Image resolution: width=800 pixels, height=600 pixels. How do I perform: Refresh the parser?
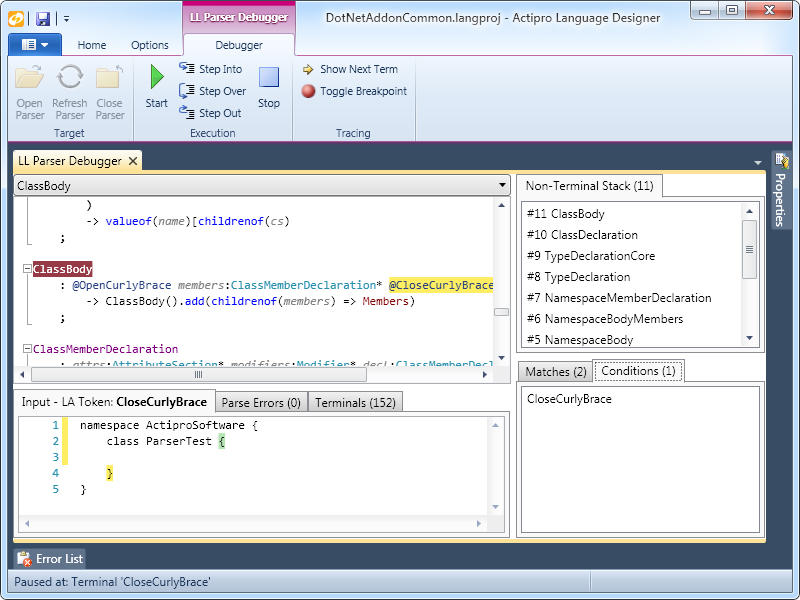tap(69, 90)
